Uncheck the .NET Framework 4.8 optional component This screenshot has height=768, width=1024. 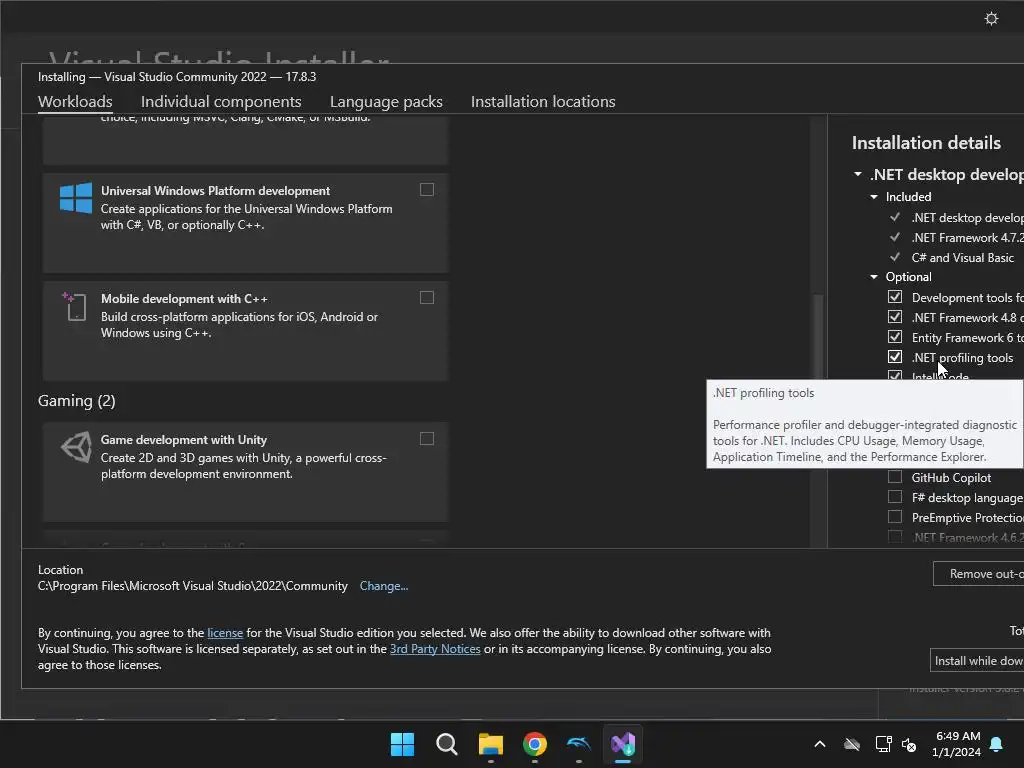pos(895,317)
